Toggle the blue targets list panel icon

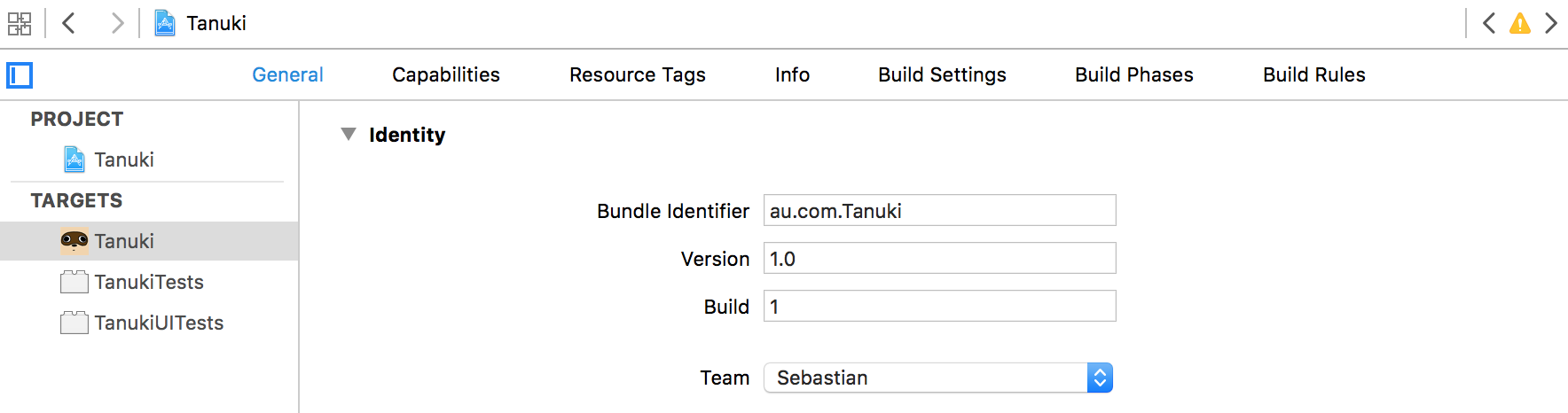pos(20,75)
